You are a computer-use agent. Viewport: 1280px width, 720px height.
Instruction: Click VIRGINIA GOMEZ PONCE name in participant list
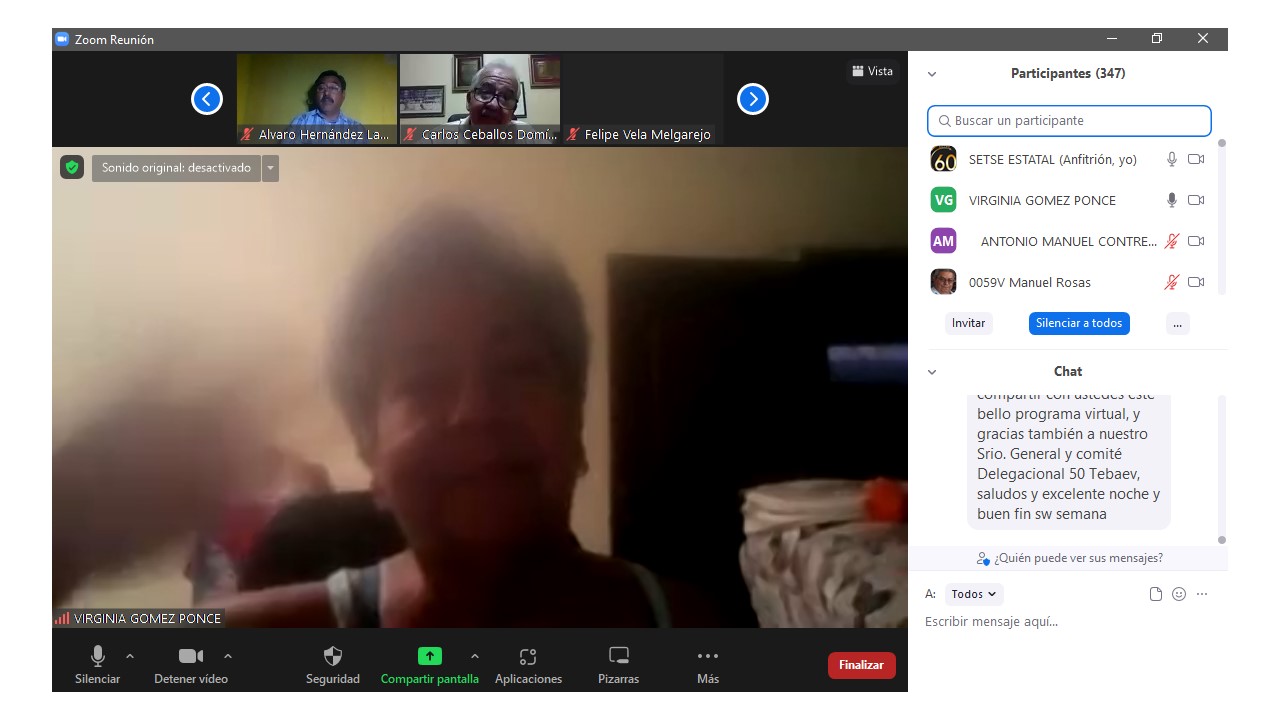(x=1042, y=200)
